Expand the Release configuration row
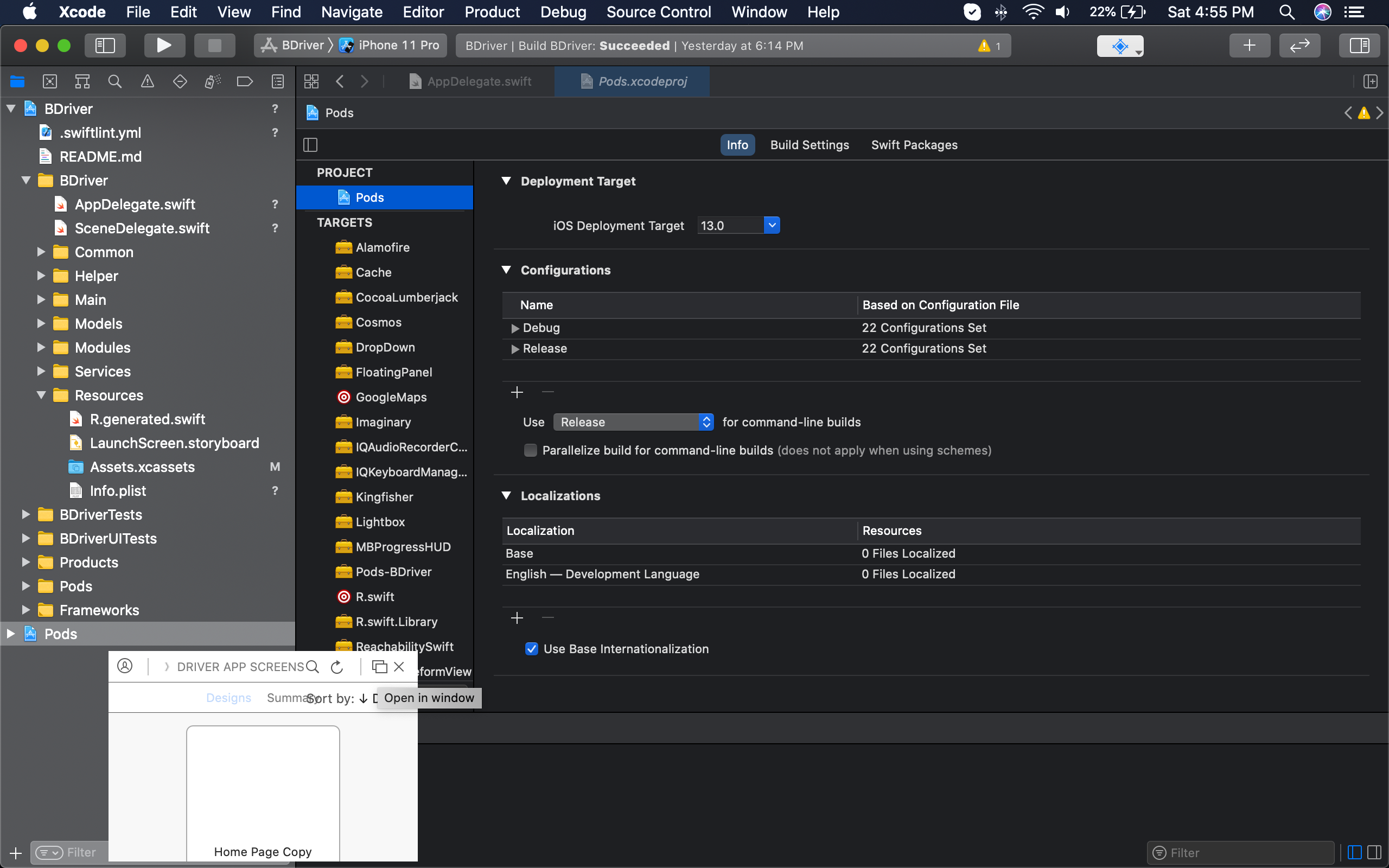The image size is (1389, 868). click(515, 349)
